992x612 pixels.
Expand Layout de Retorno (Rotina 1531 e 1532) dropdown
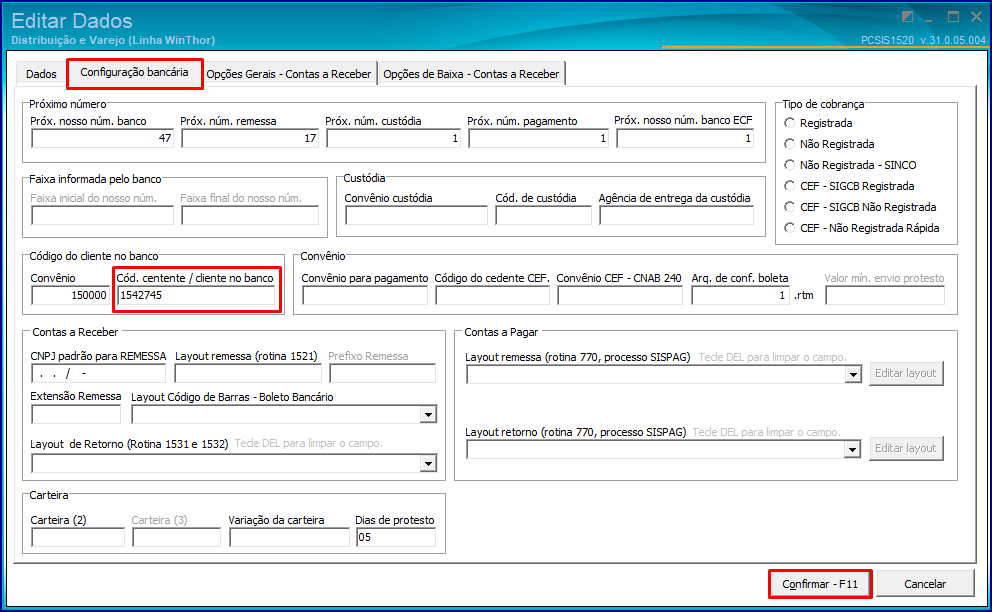[428, 464]
